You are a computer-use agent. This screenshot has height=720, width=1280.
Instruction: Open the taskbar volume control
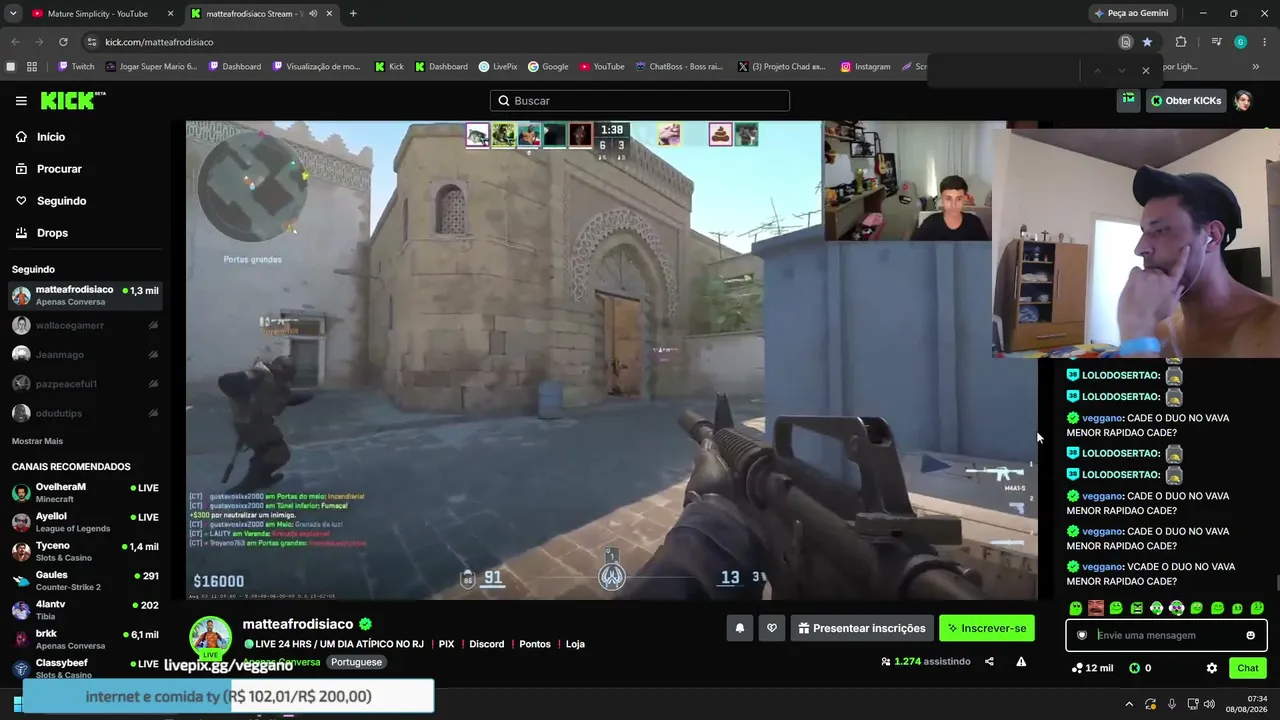click(1209, 704)
